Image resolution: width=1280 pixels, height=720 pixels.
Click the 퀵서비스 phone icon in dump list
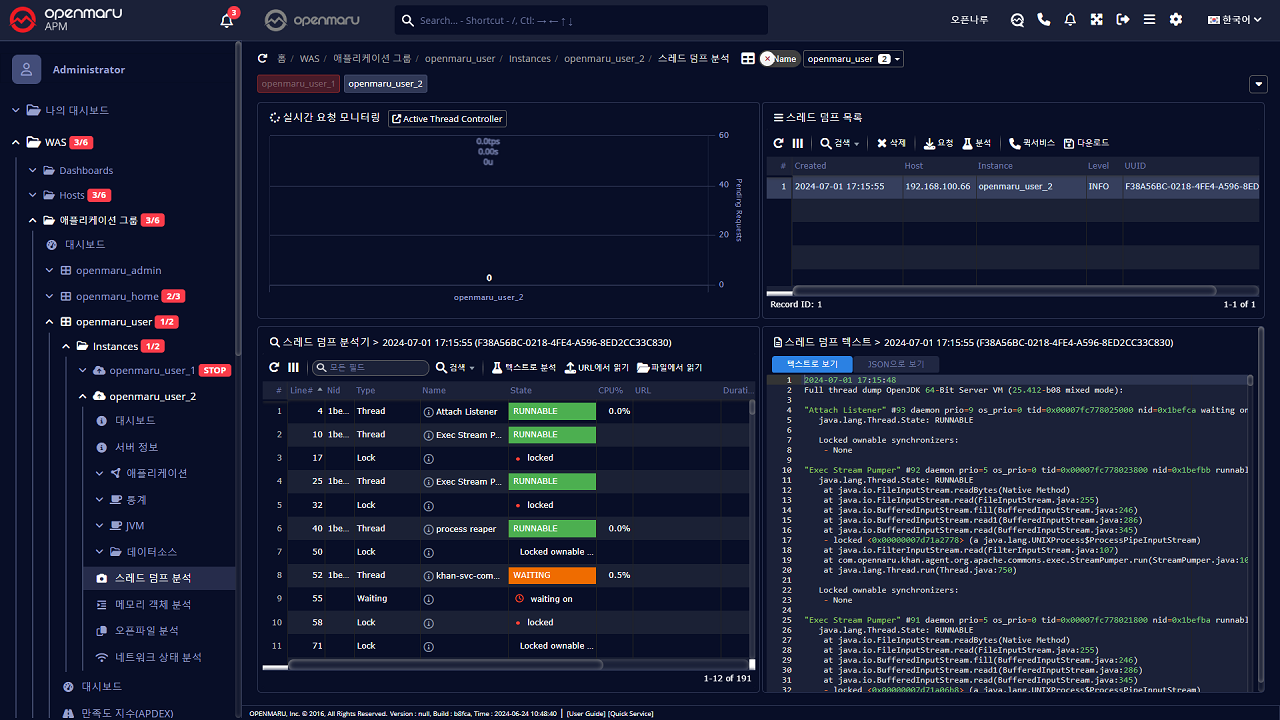click(1031, 143)
